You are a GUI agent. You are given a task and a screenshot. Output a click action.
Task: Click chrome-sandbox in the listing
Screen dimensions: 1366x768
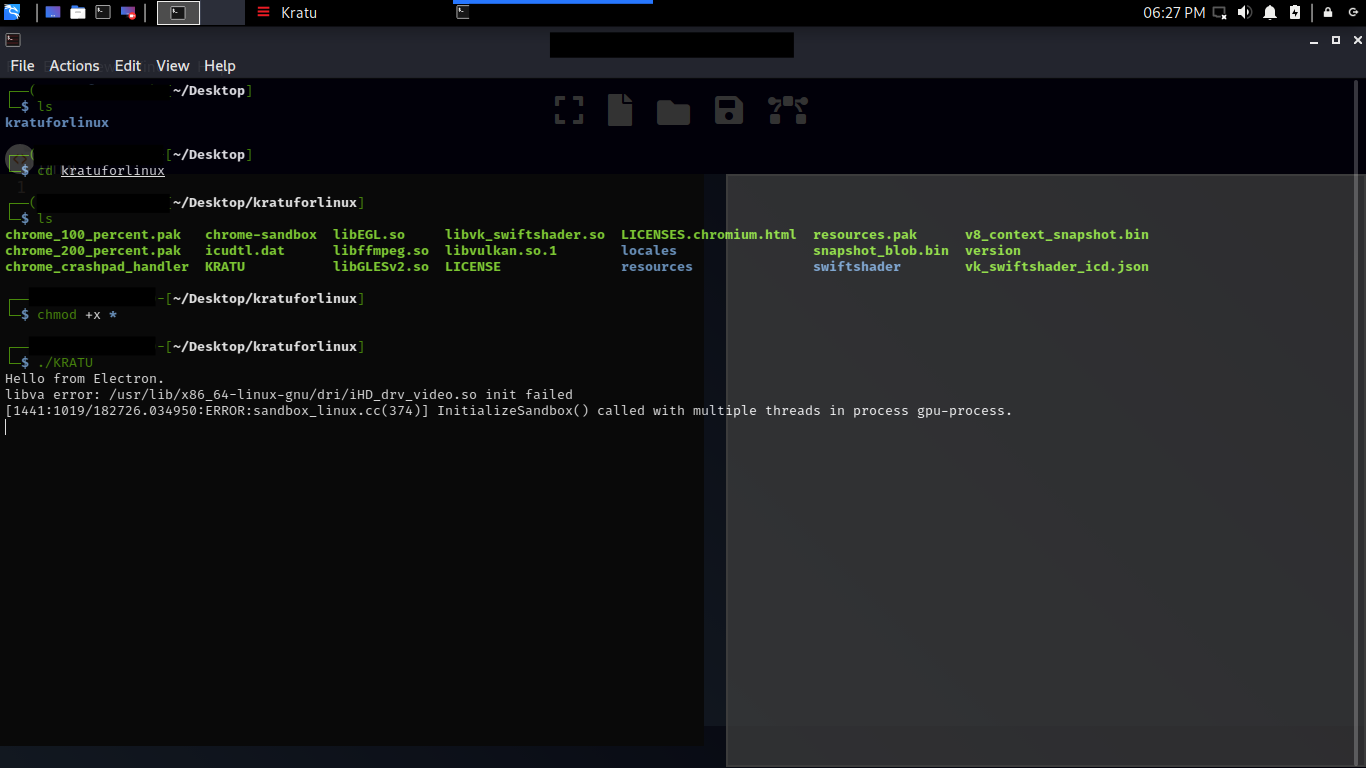(x=261, y=235)
